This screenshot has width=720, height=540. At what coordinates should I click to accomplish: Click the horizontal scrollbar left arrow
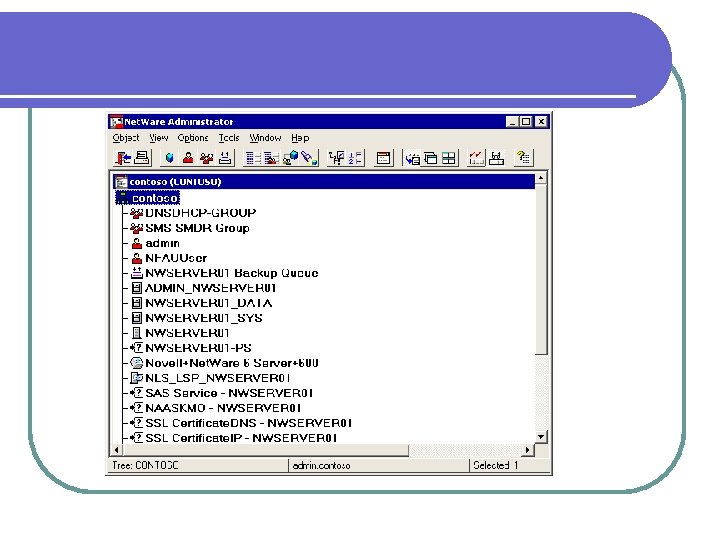[117, 450]
